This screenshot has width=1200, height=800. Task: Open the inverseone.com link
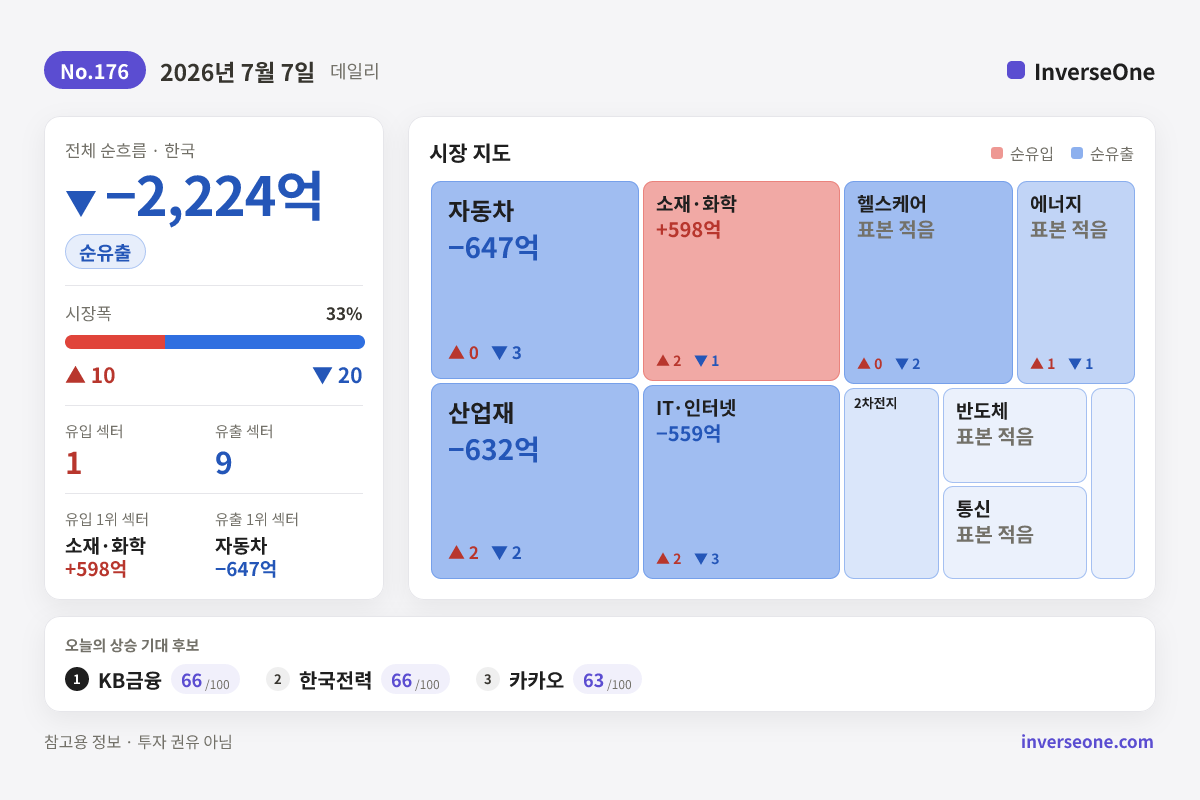click(1087, 742)
